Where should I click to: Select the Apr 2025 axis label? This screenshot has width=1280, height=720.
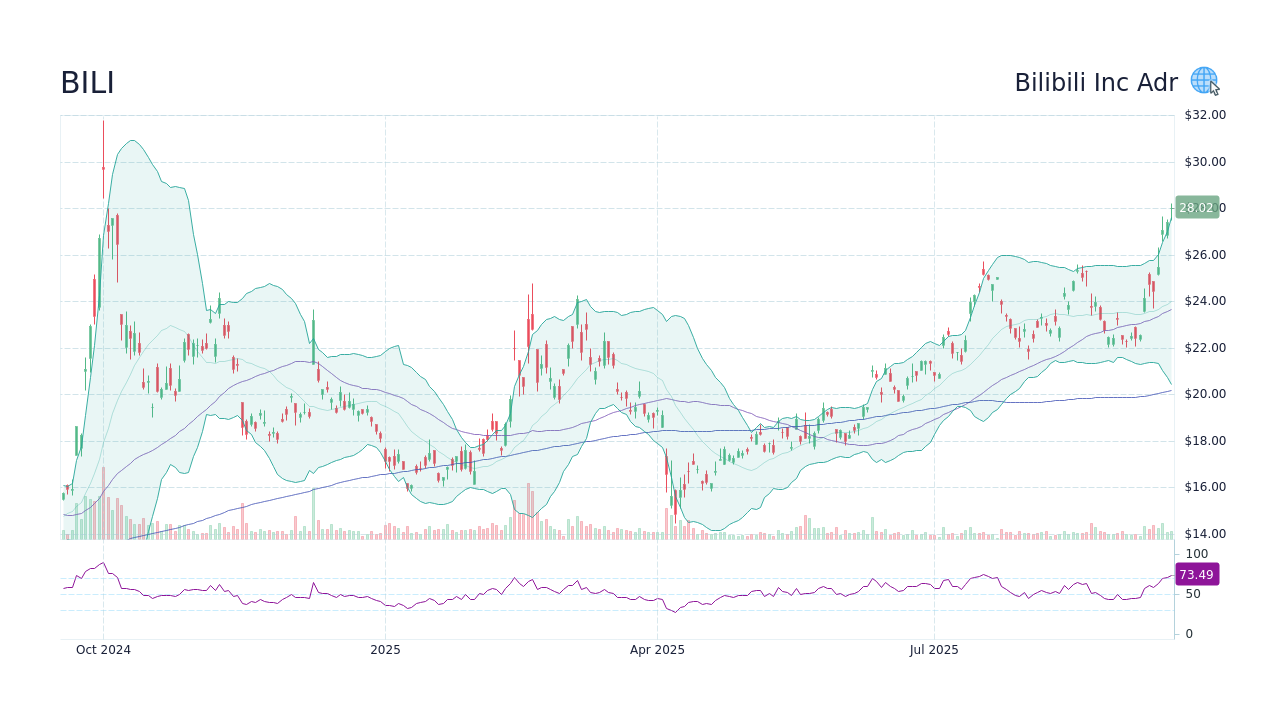point(658,650)
